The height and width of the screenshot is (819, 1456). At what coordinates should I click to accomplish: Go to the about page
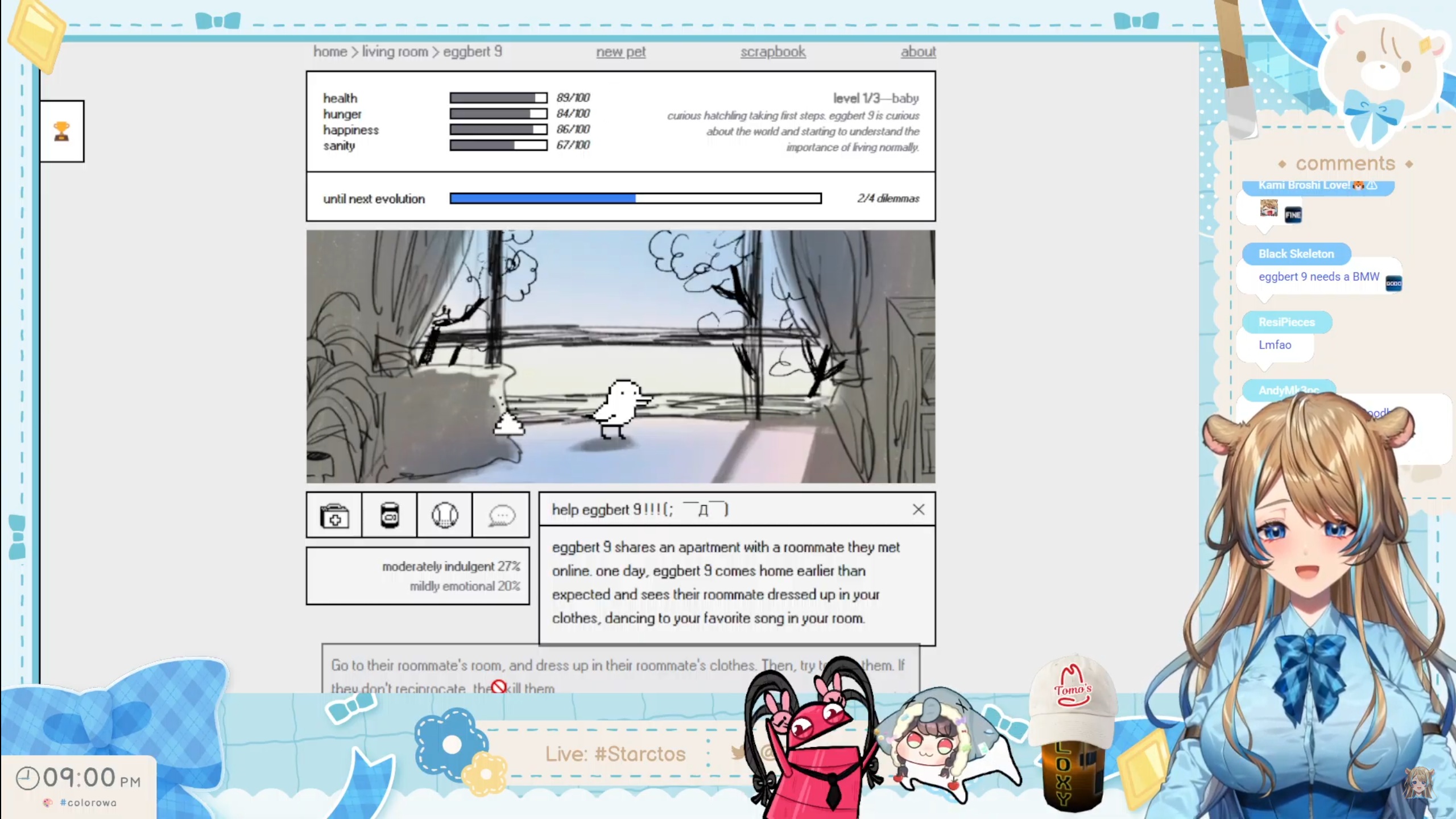pos(917,52)
